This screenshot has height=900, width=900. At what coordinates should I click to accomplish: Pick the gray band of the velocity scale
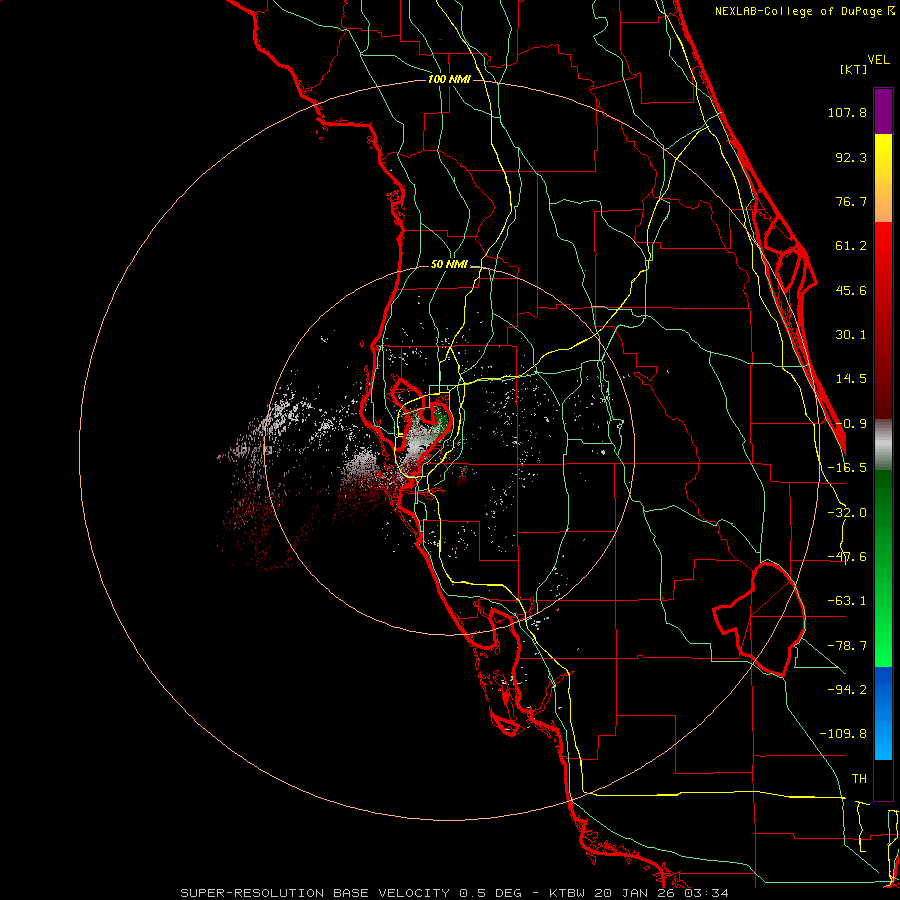(883, 445)
